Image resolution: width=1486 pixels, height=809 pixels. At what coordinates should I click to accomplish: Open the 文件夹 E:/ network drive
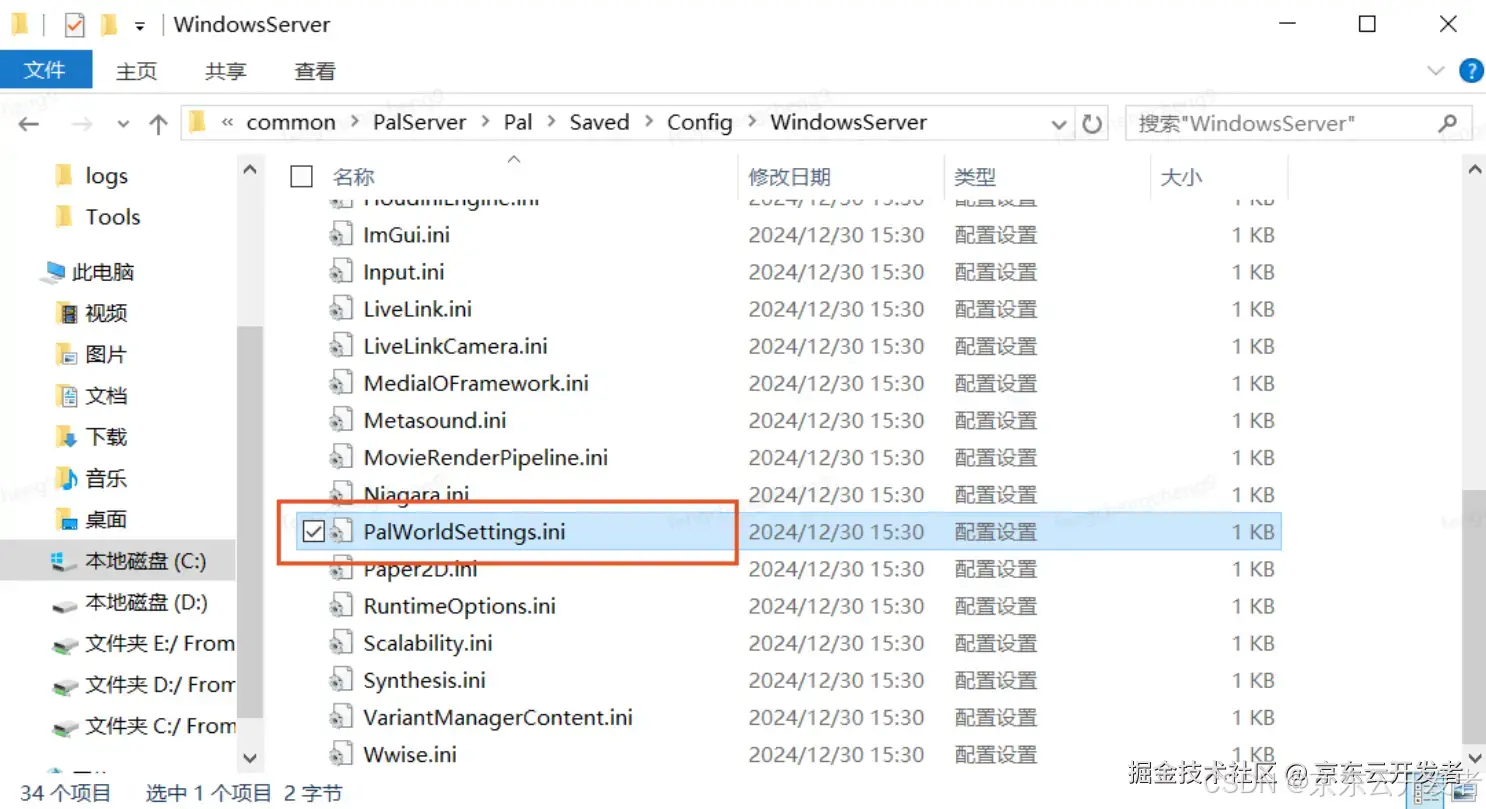(143, 643)
